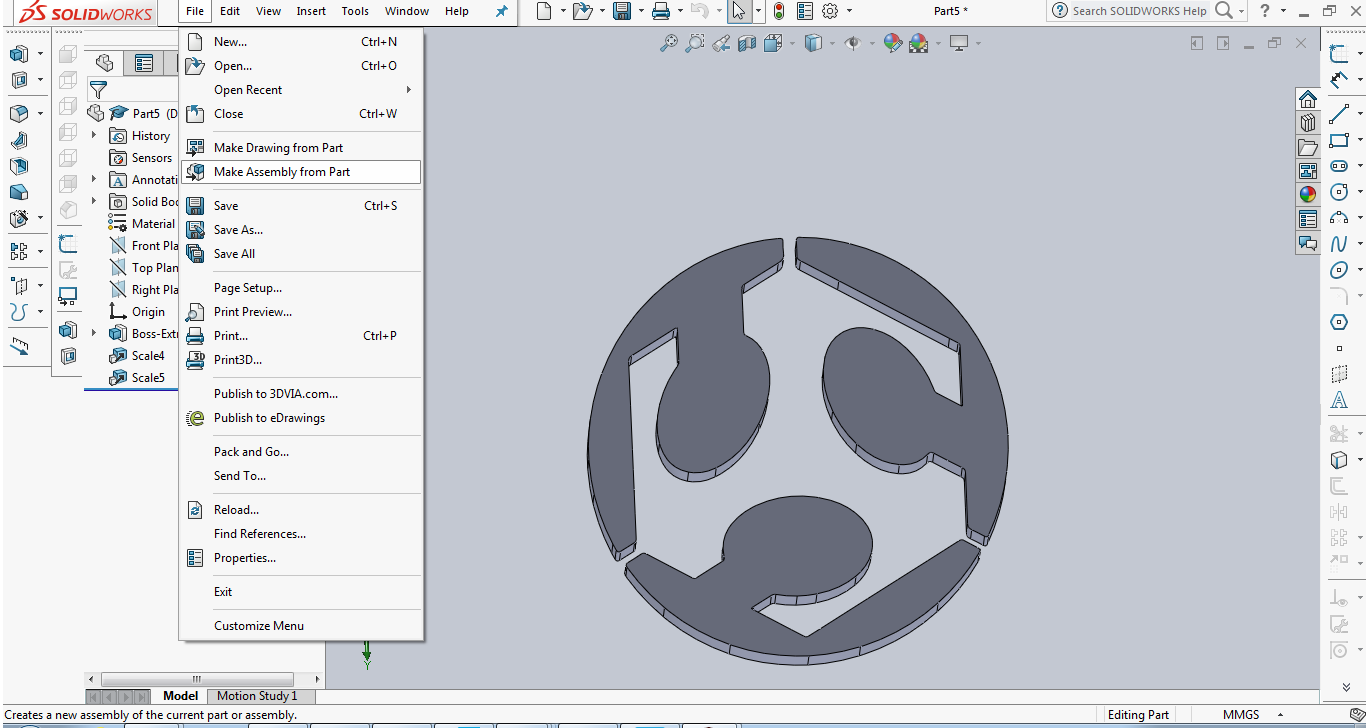The image size is (1366, 728).
Task: Select the Spline sketch tool
Action: (1339, 244)
